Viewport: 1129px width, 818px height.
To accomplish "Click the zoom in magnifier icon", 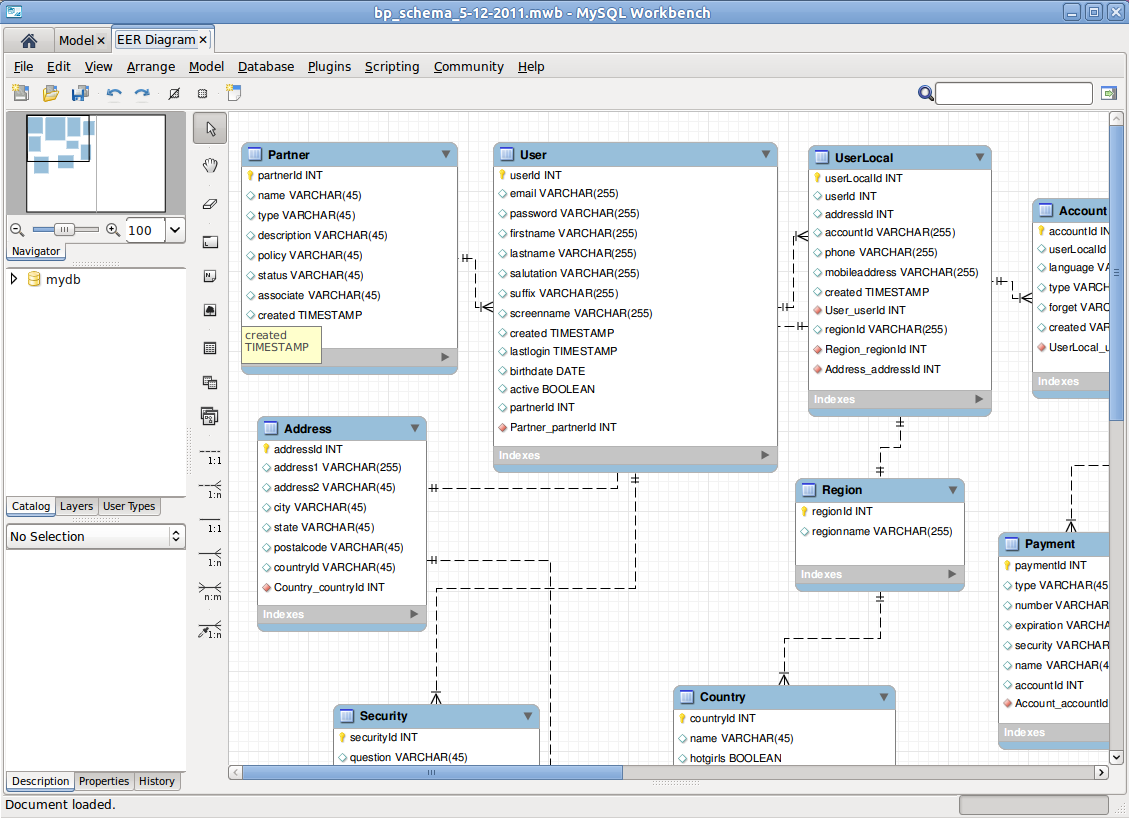I will (x=113, y=230).
